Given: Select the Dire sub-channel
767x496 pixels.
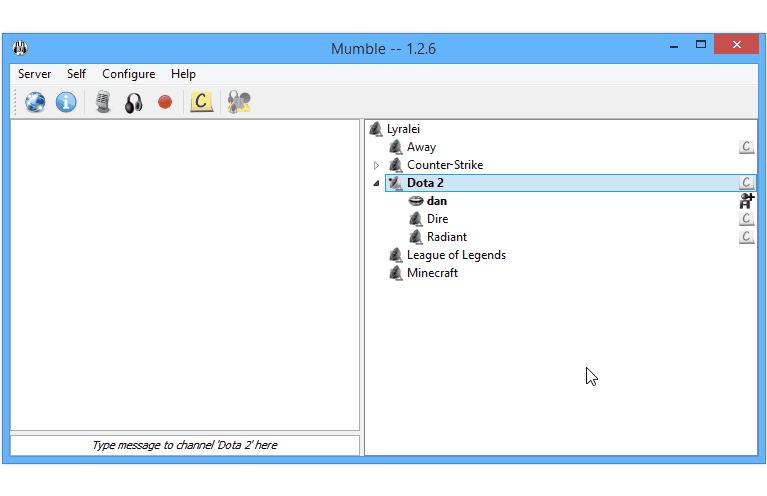Looking at the screenshot, I should 437,219.
